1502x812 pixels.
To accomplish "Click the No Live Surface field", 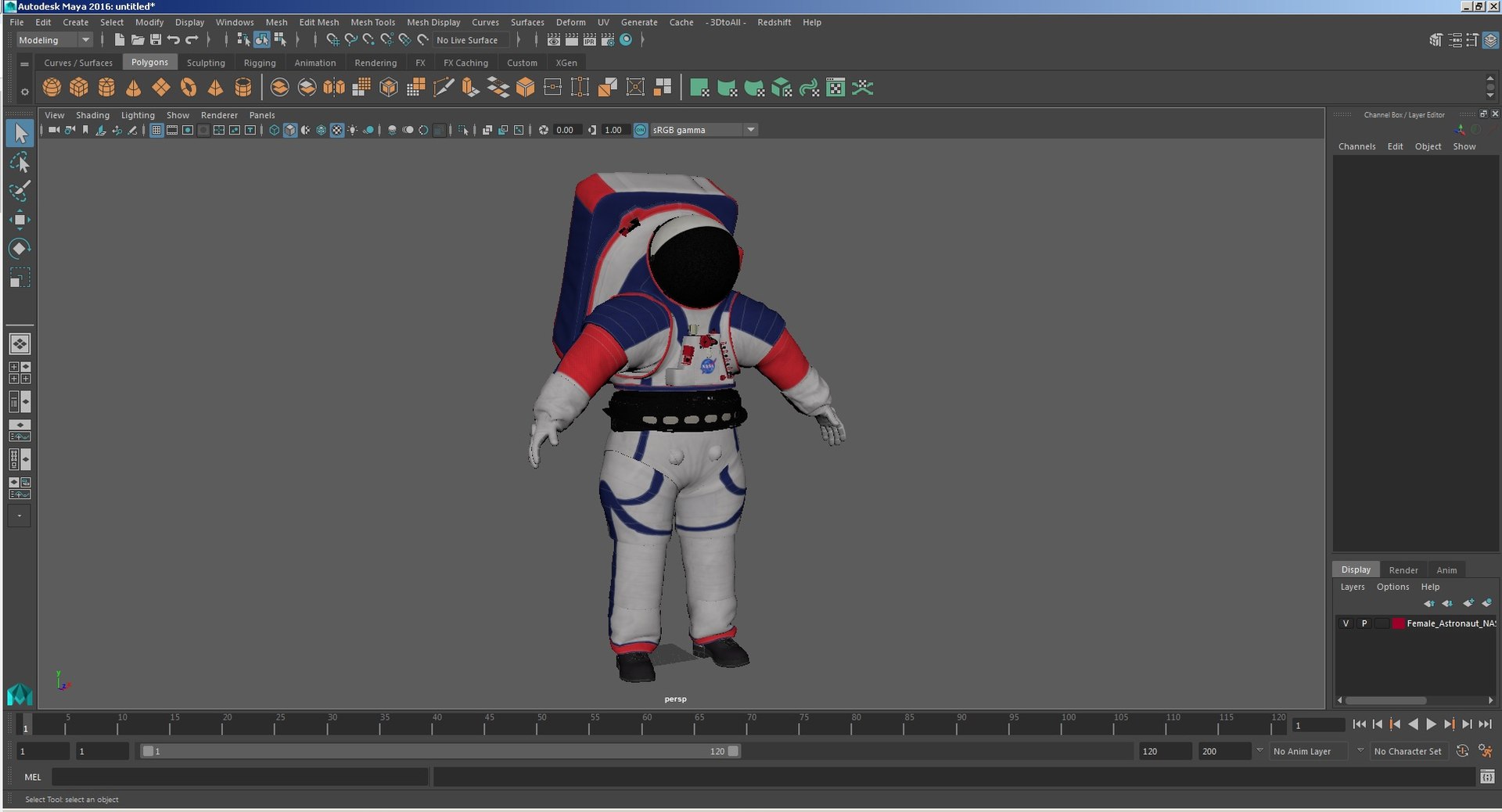I will 471,40.
